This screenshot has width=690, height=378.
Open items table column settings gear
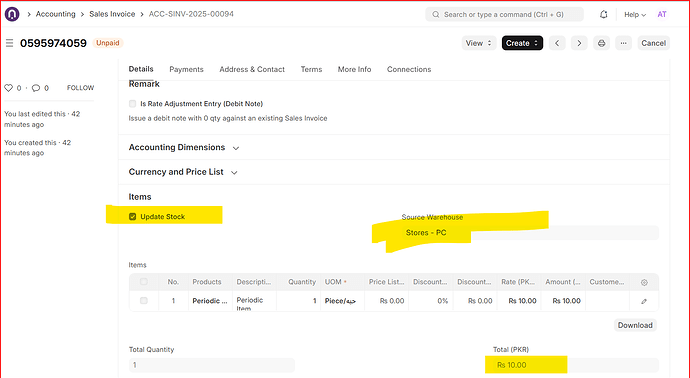point(644,282)
